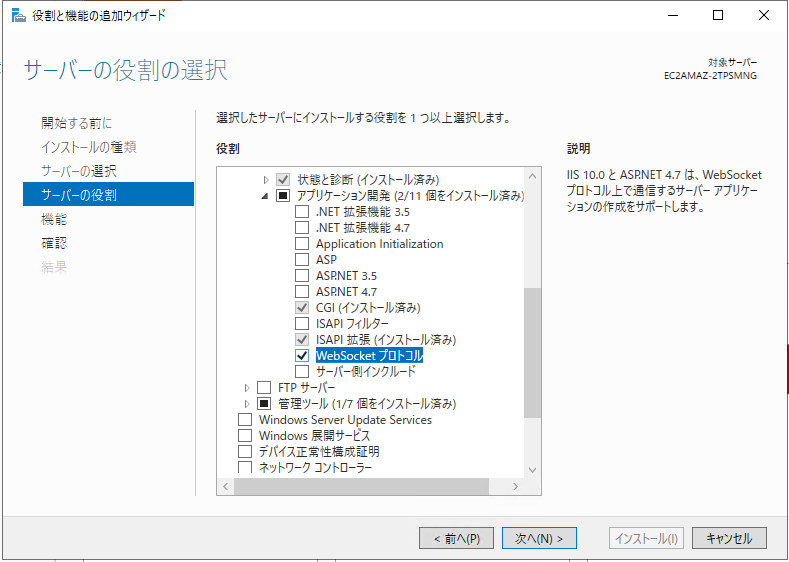Go to 開始する前に step

pyautogui.click(x=76, y=123)
